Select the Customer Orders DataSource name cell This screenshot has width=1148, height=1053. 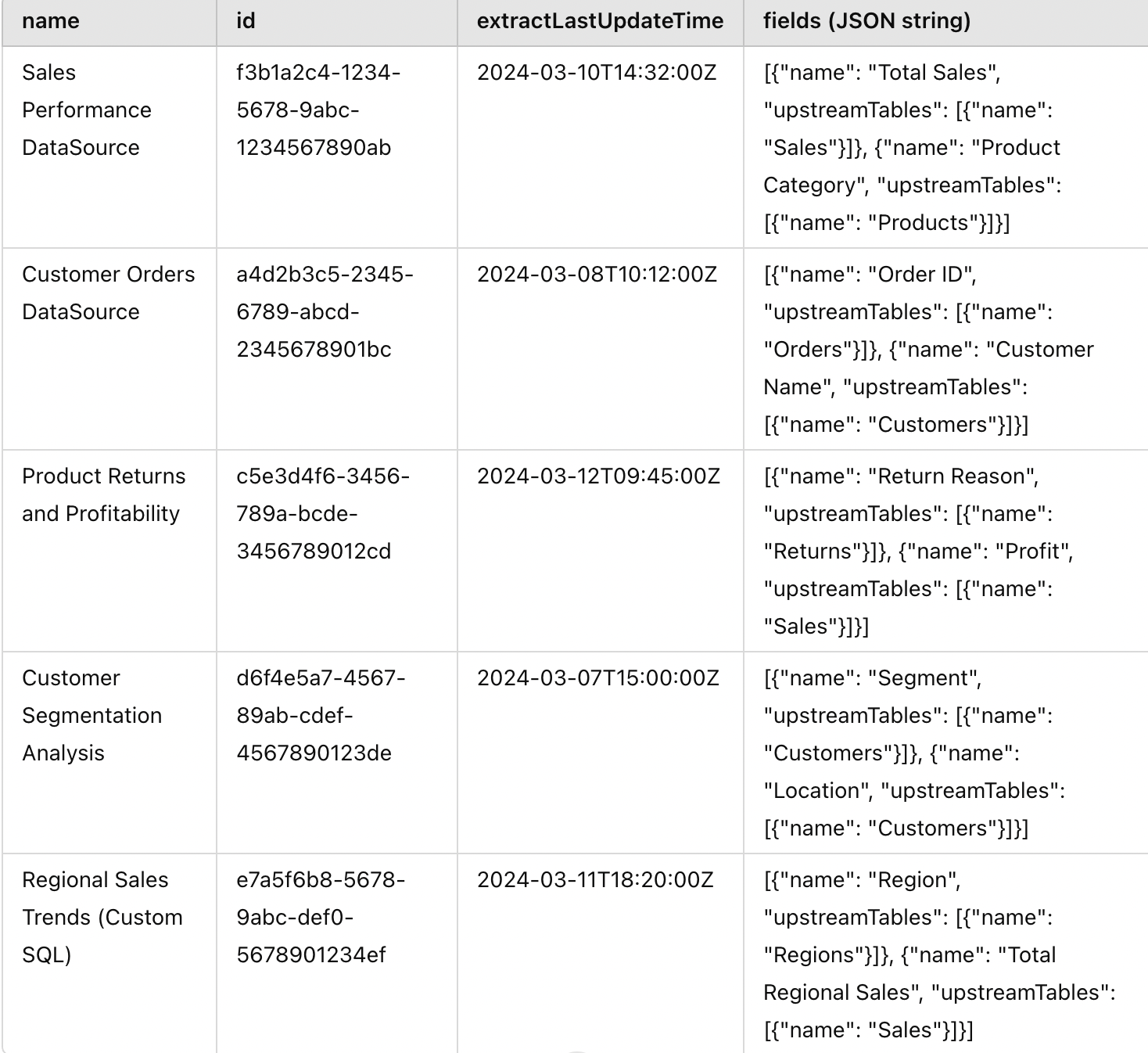(108, 293)
